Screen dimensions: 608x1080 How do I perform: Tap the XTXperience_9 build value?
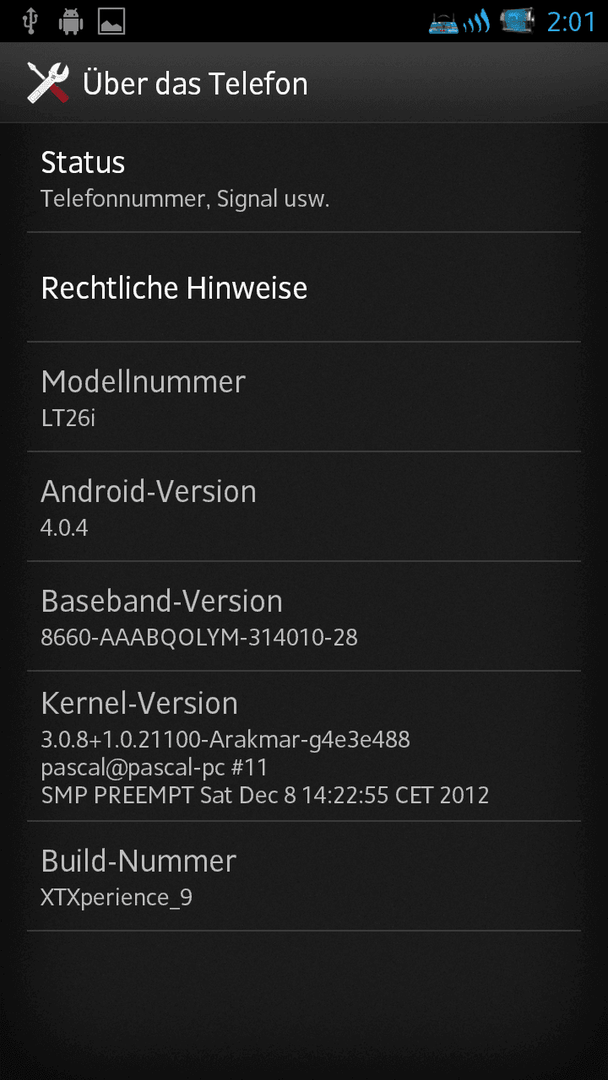[116, 898]
